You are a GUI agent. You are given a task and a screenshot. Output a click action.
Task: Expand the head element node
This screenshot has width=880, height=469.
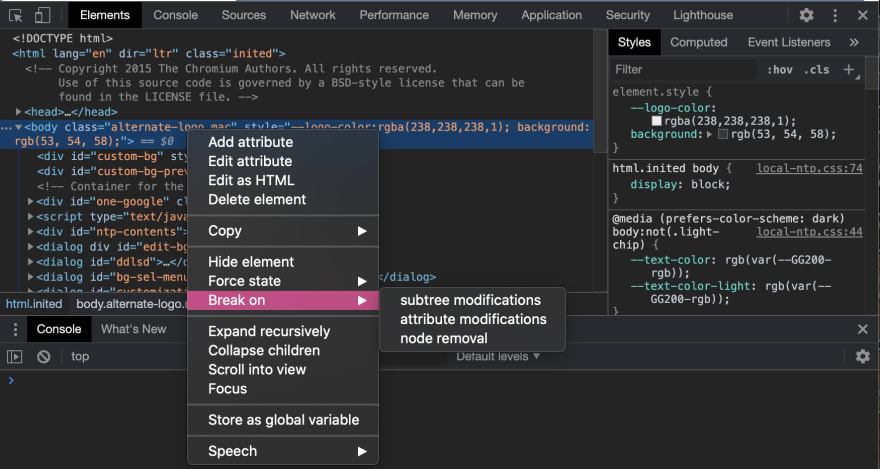click(19, 112)
